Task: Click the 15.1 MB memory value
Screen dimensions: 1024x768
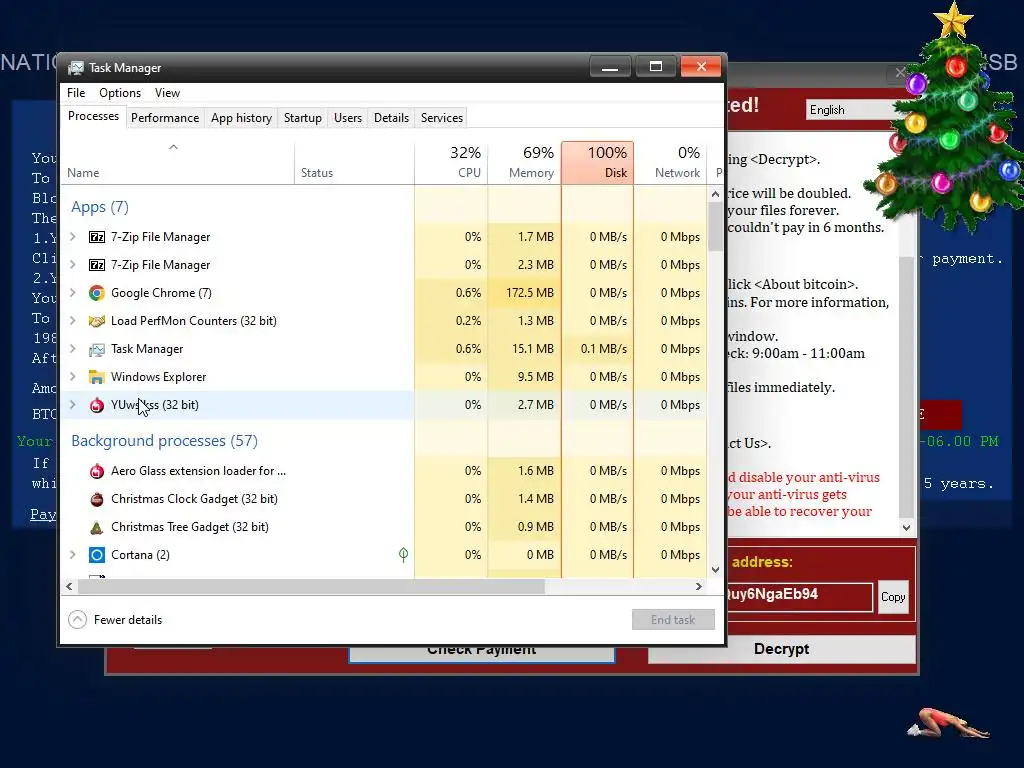Action: (533, 349)
